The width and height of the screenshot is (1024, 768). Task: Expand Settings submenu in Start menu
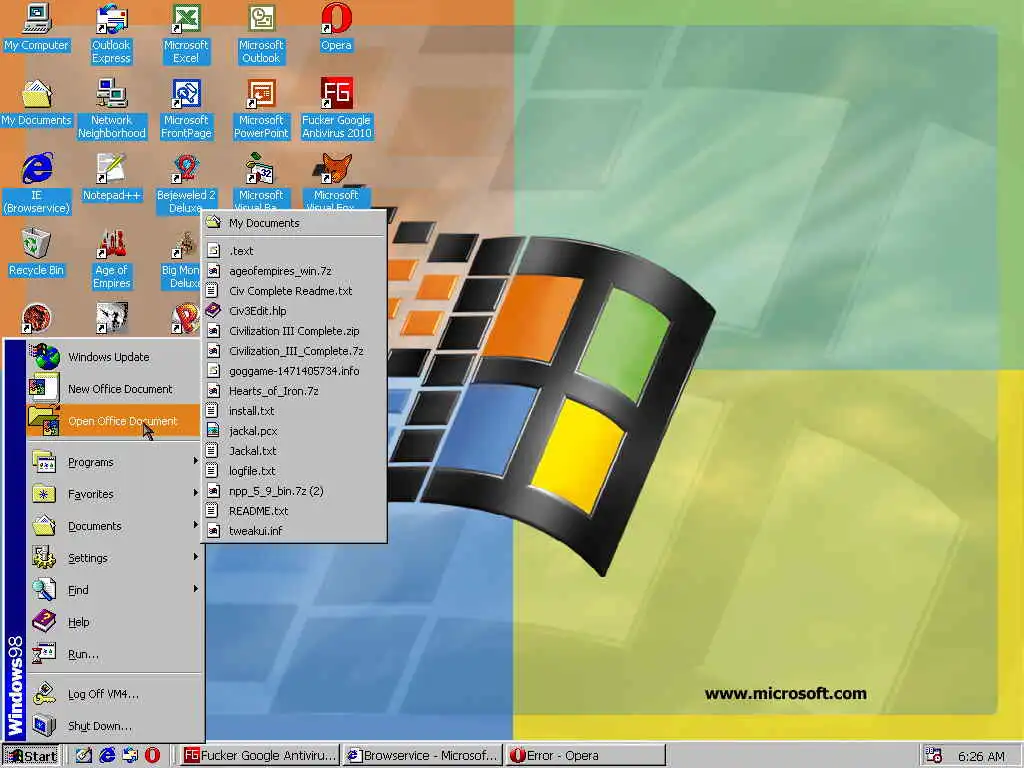[114, 558]
